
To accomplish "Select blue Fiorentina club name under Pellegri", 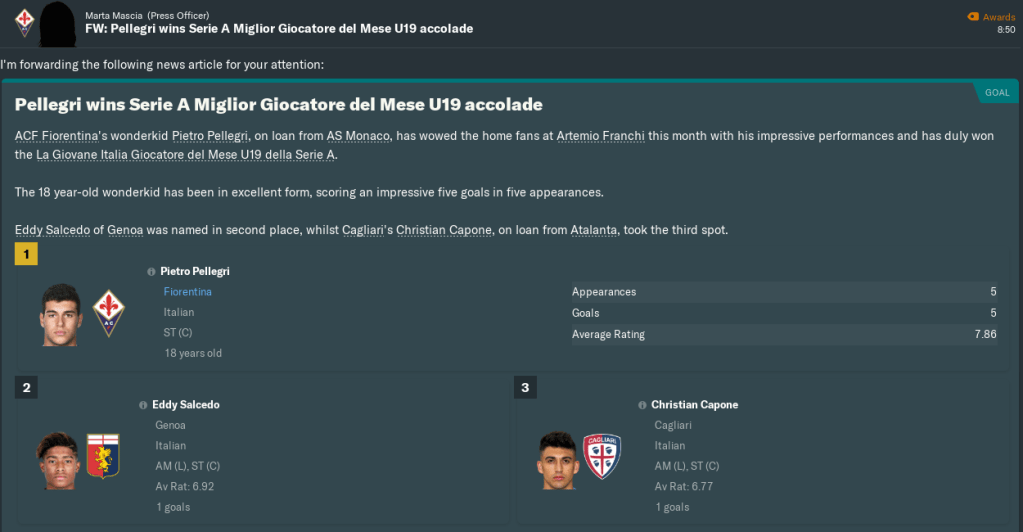I will (187, 292).
